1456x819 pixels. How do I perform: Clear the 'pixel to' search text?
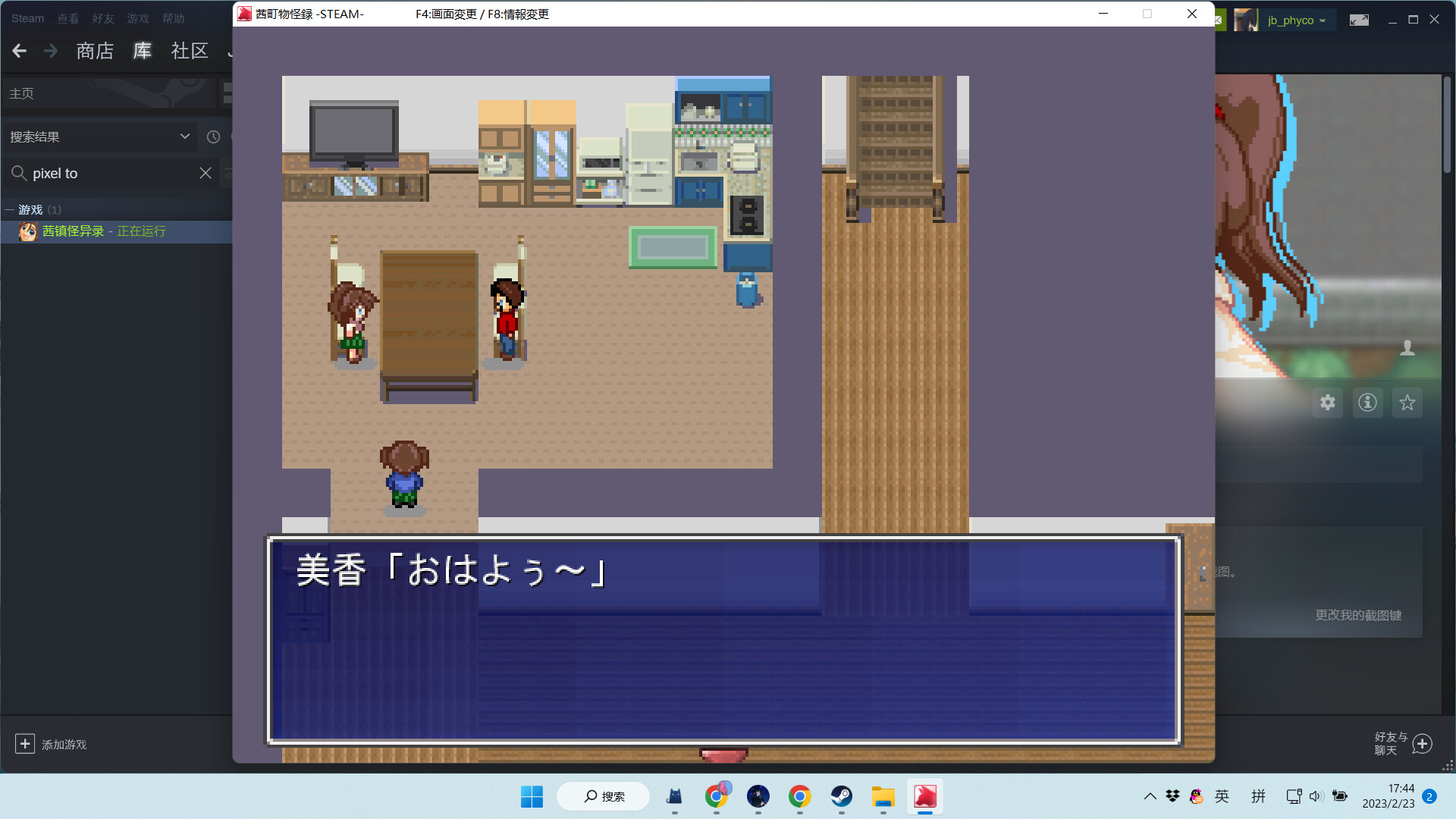coord(206,173)
